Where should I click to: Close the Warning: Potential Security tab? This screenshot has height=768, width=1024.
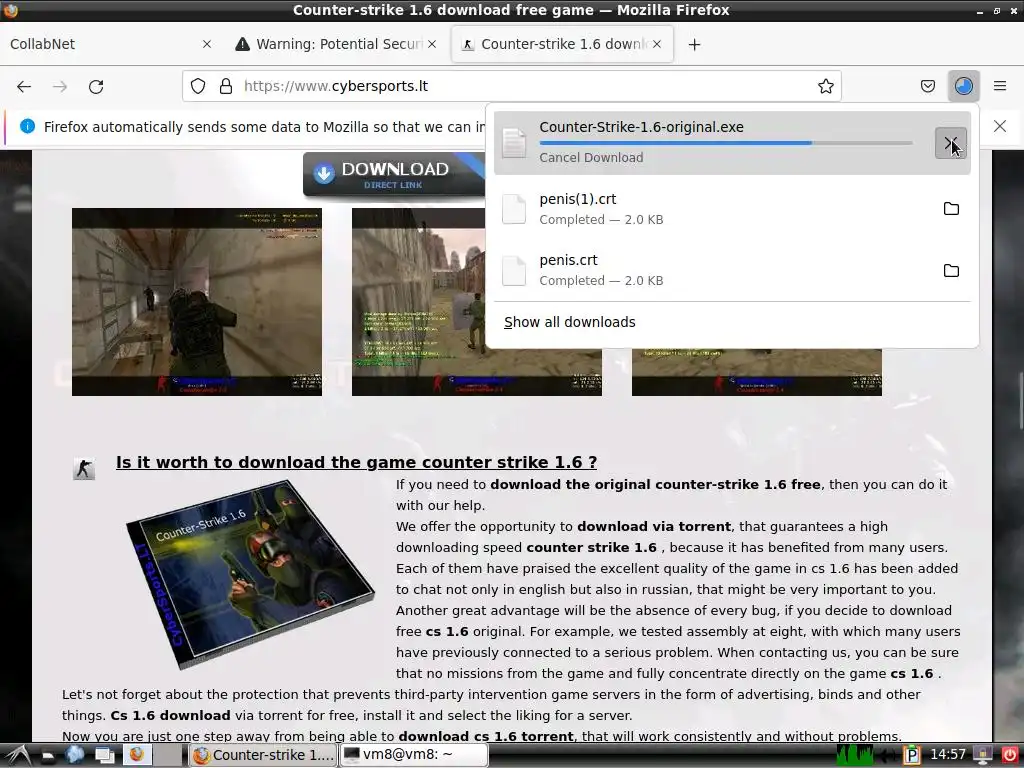(432, 44)
